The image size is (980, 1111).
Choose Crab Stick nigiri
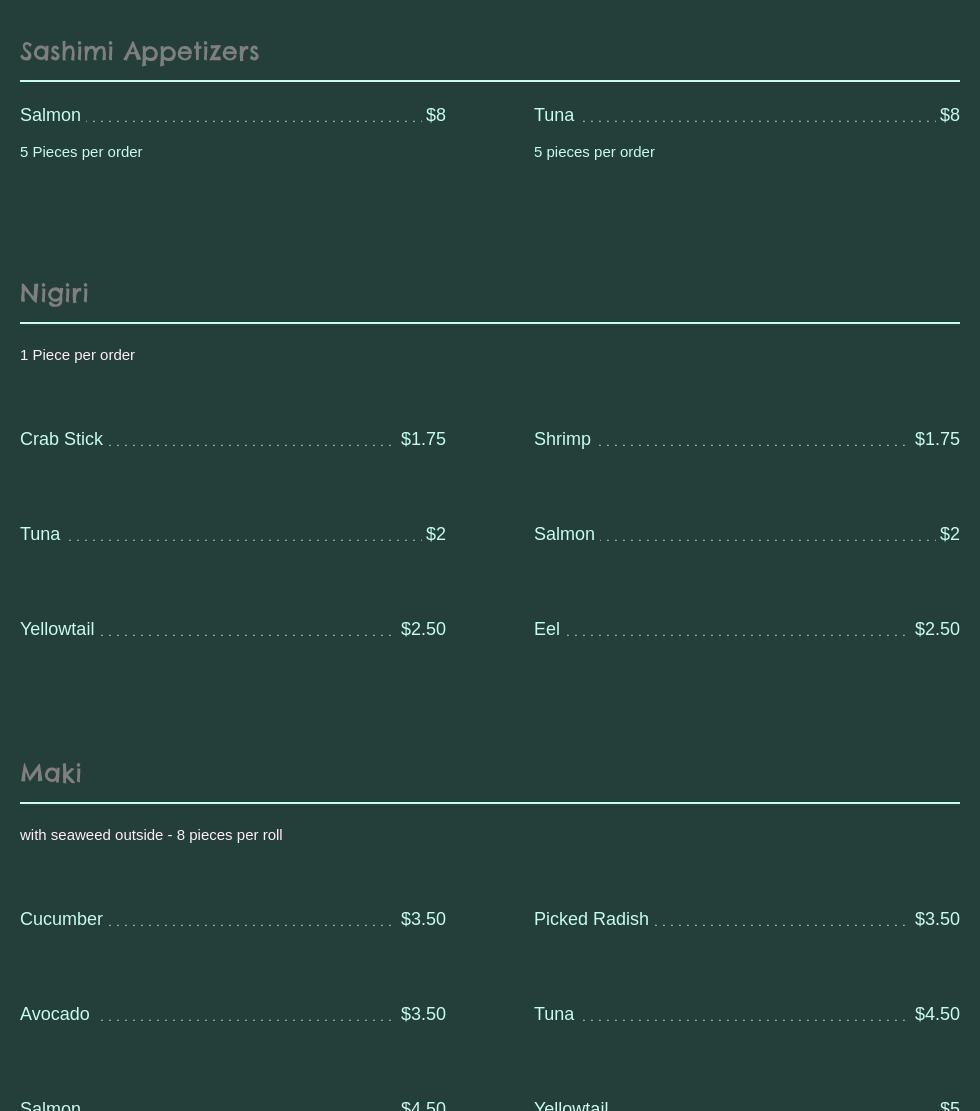point(62,439)
